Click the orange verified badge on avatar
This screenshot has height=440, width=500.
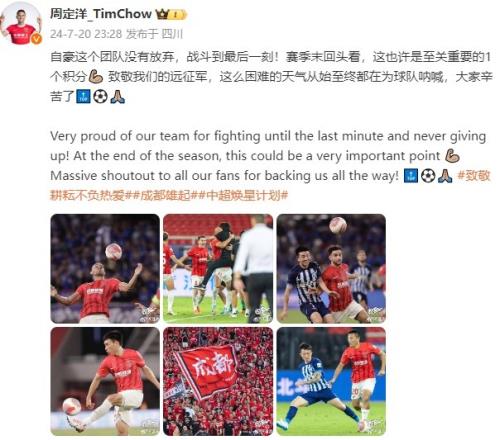click(x=36, y=39)
